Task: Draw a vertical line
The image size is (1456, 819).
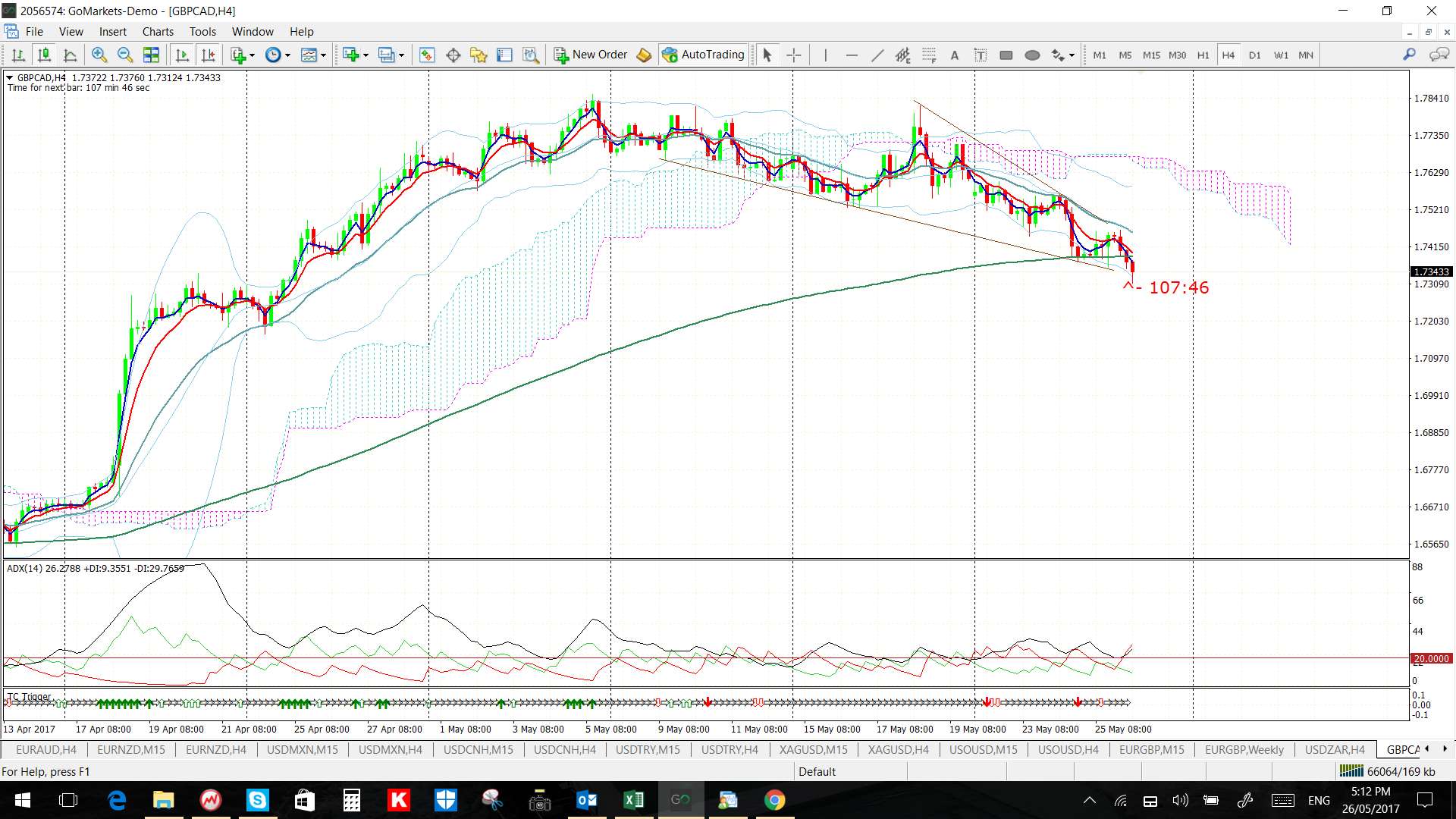Action: (825, 55)
